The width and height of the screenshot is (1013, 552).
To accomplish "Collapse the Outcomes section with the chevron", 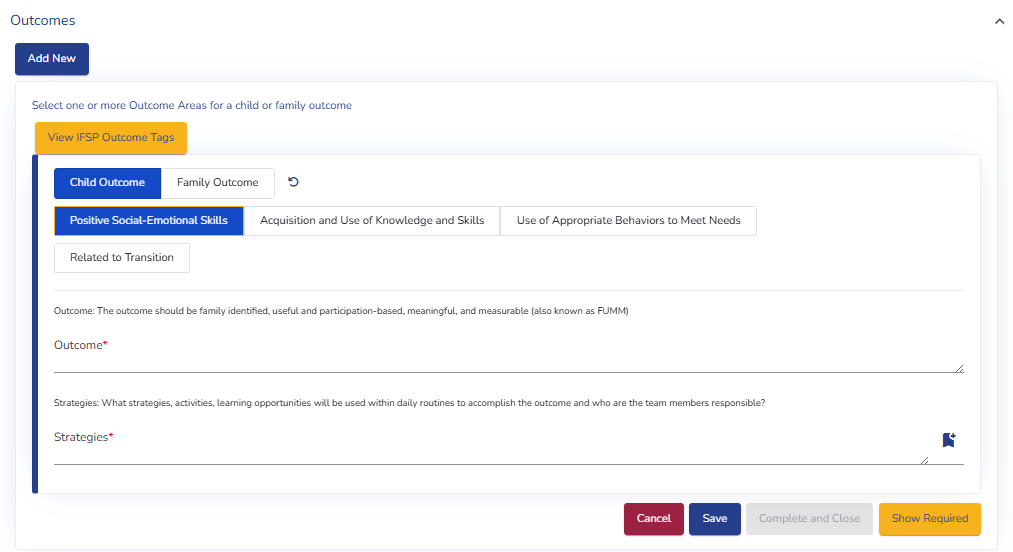I will [998, 21].
